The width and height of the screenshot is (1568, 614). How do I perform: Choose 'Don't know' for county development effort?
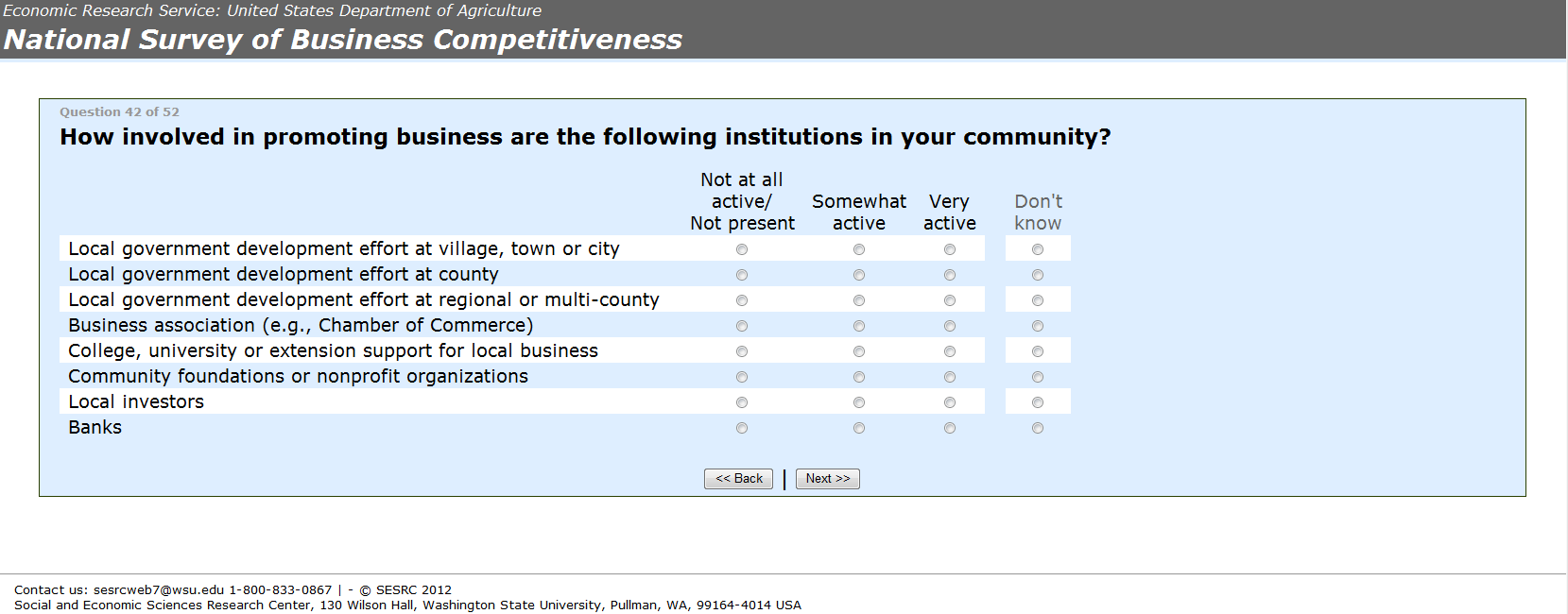1038,275
